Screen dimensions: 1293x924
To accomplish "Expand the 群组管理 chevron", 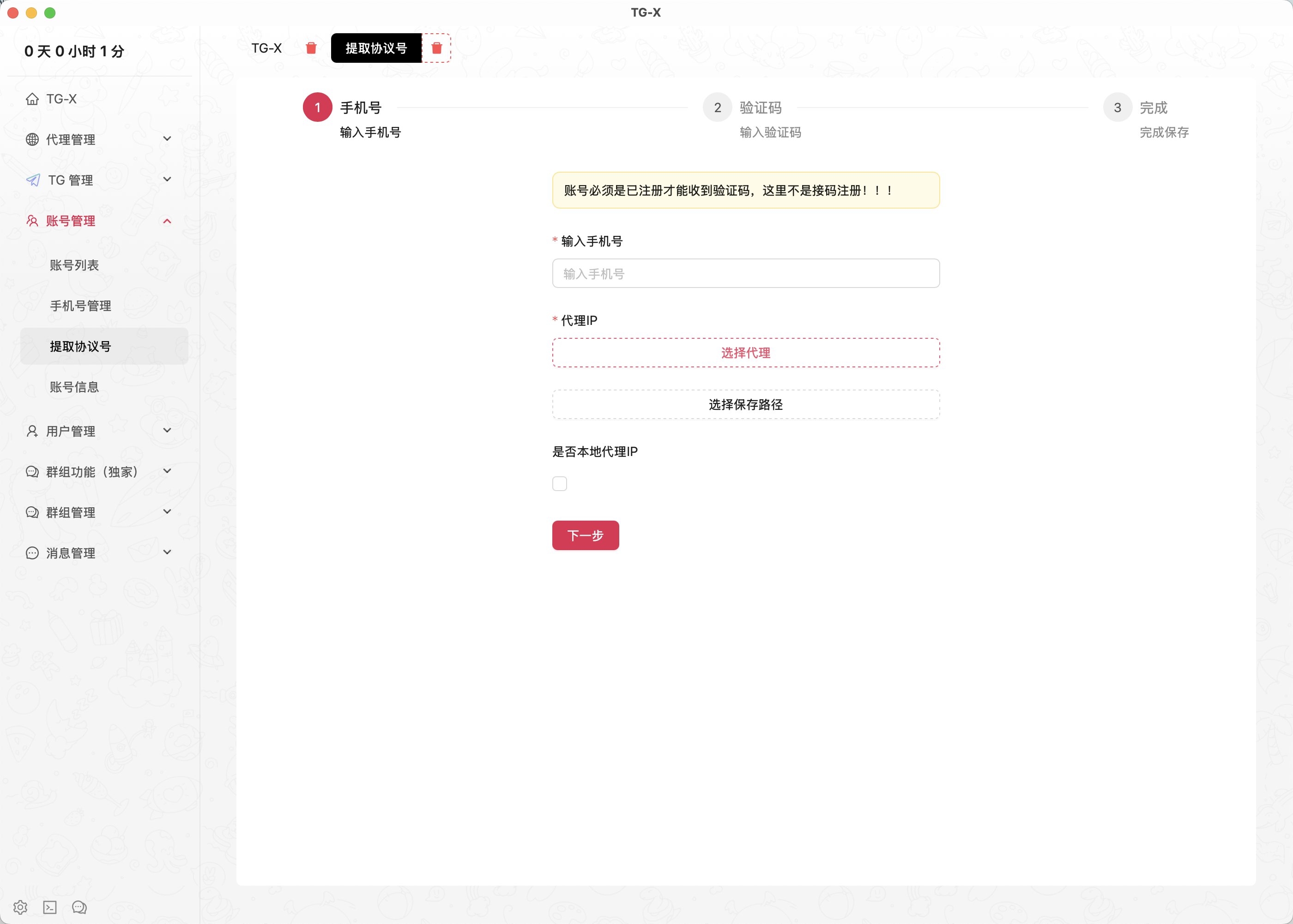I will coord(167,511).
